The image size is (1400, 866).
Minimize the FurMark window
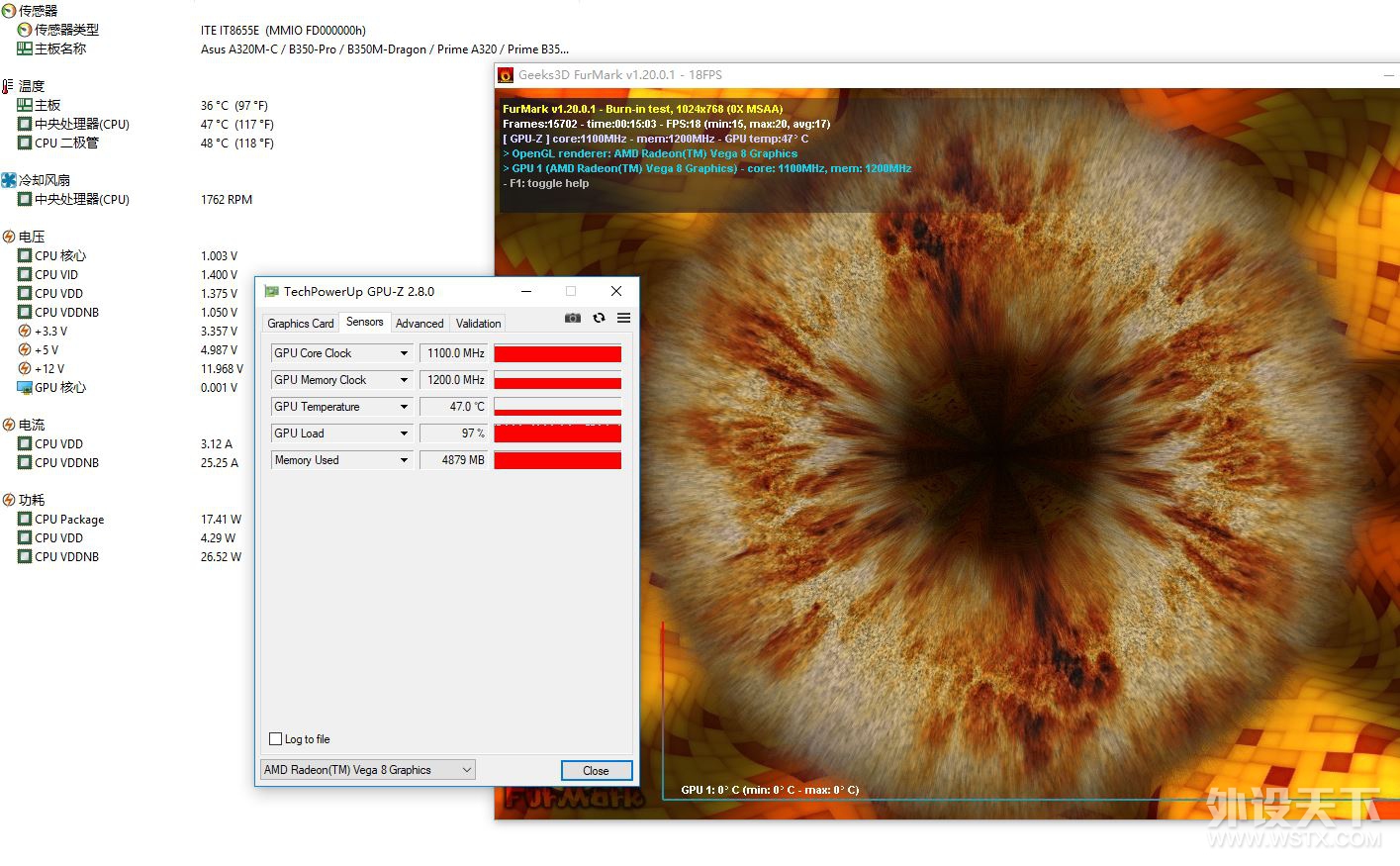[1389, 75]
